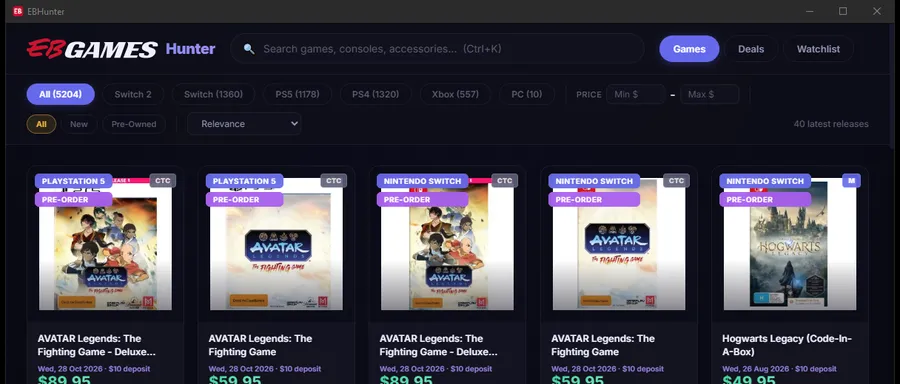
Task: Close the EBHunter window
Action: point(876,11)
